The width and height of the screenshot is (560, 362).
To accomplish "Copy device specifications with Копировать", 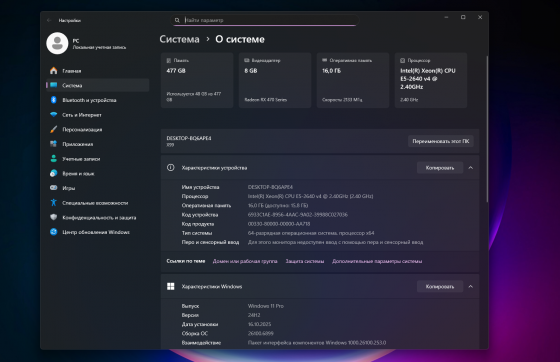I will (440, 167).
